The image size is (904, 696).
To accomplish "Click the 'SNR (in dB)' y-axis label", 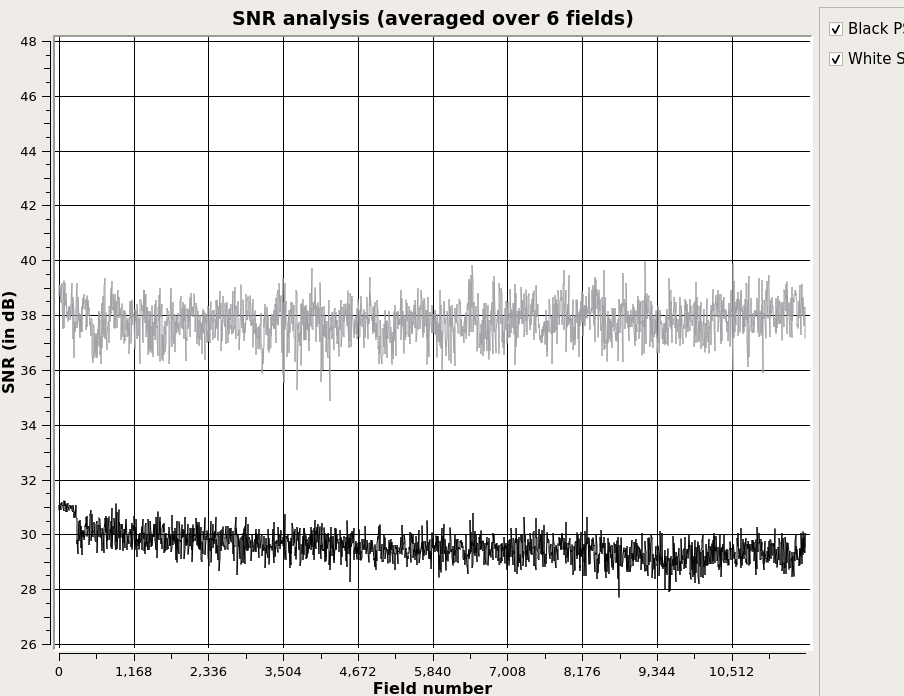I will (10, 341).
